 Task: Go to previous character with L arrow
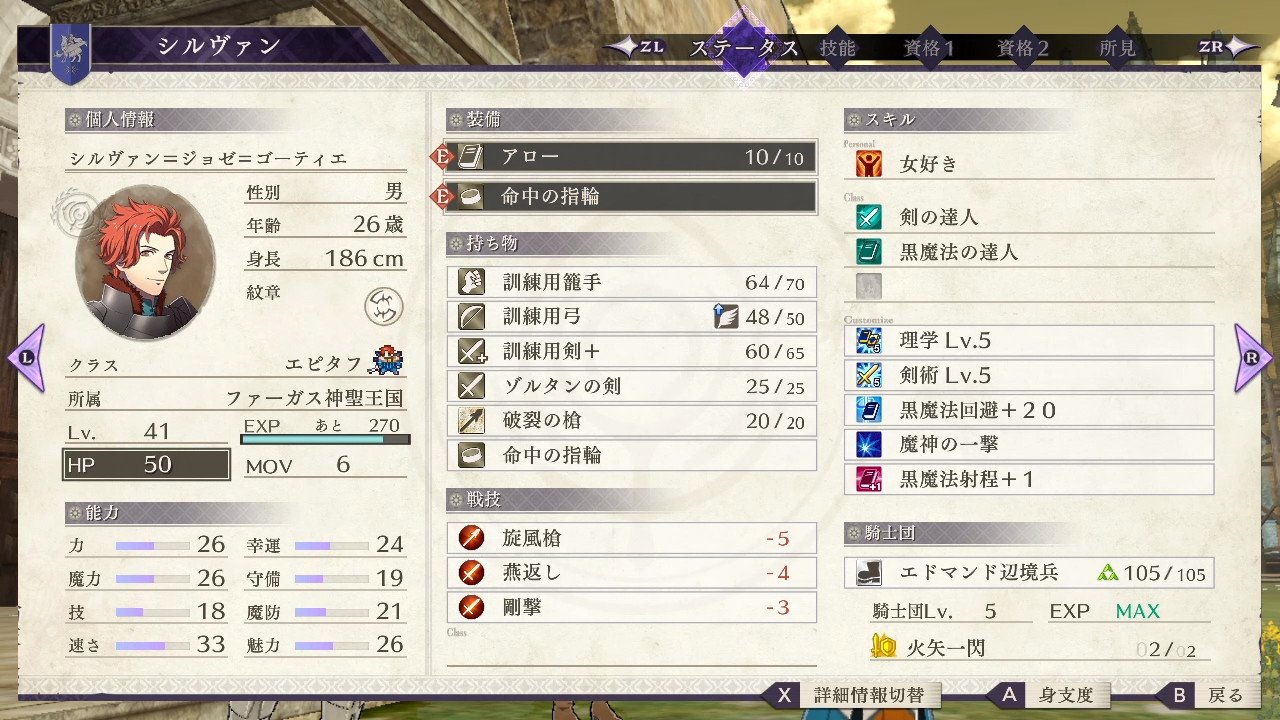[26, 357]
